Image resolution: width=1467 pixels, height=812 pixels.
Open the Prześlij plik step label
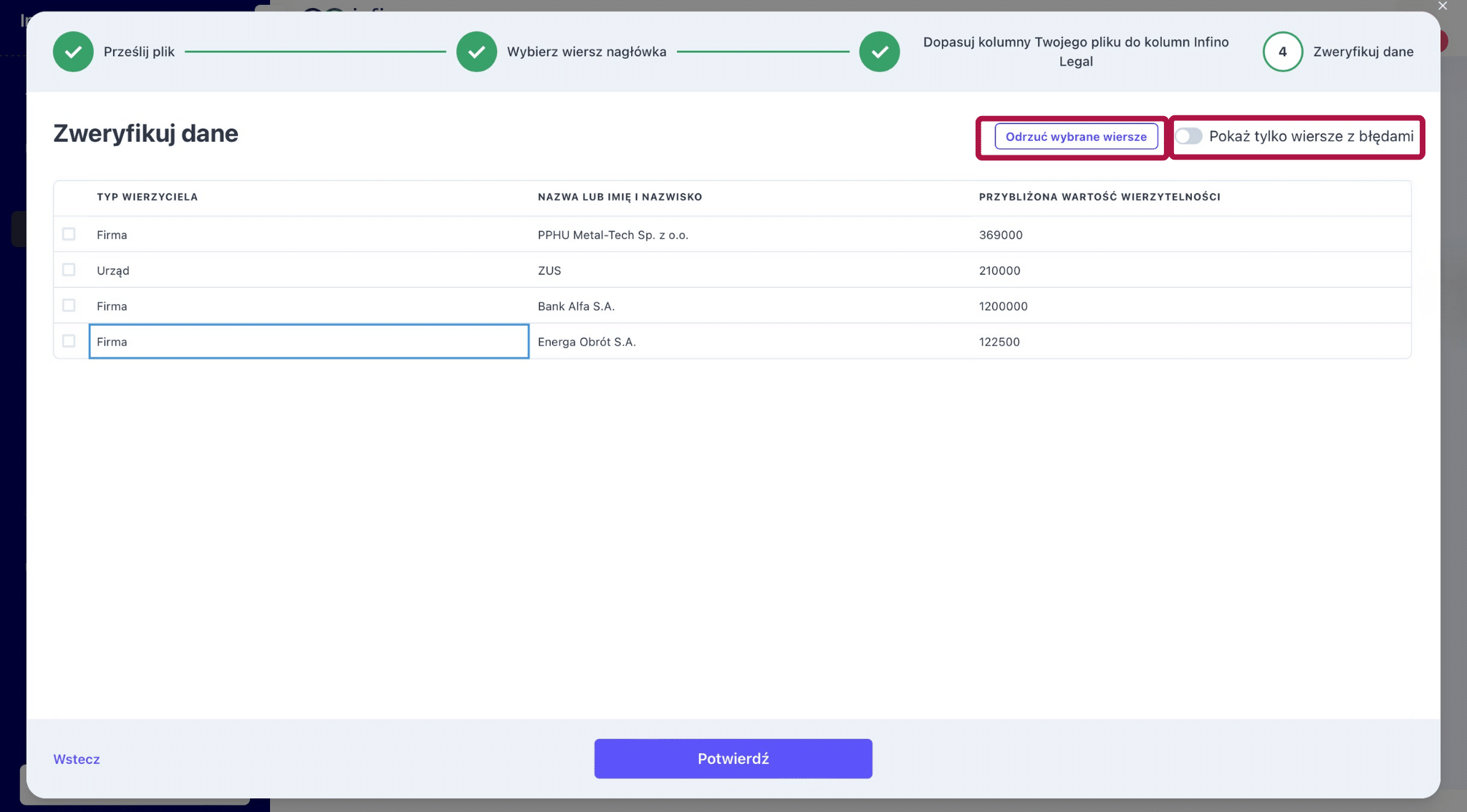(x=139, y=52)
